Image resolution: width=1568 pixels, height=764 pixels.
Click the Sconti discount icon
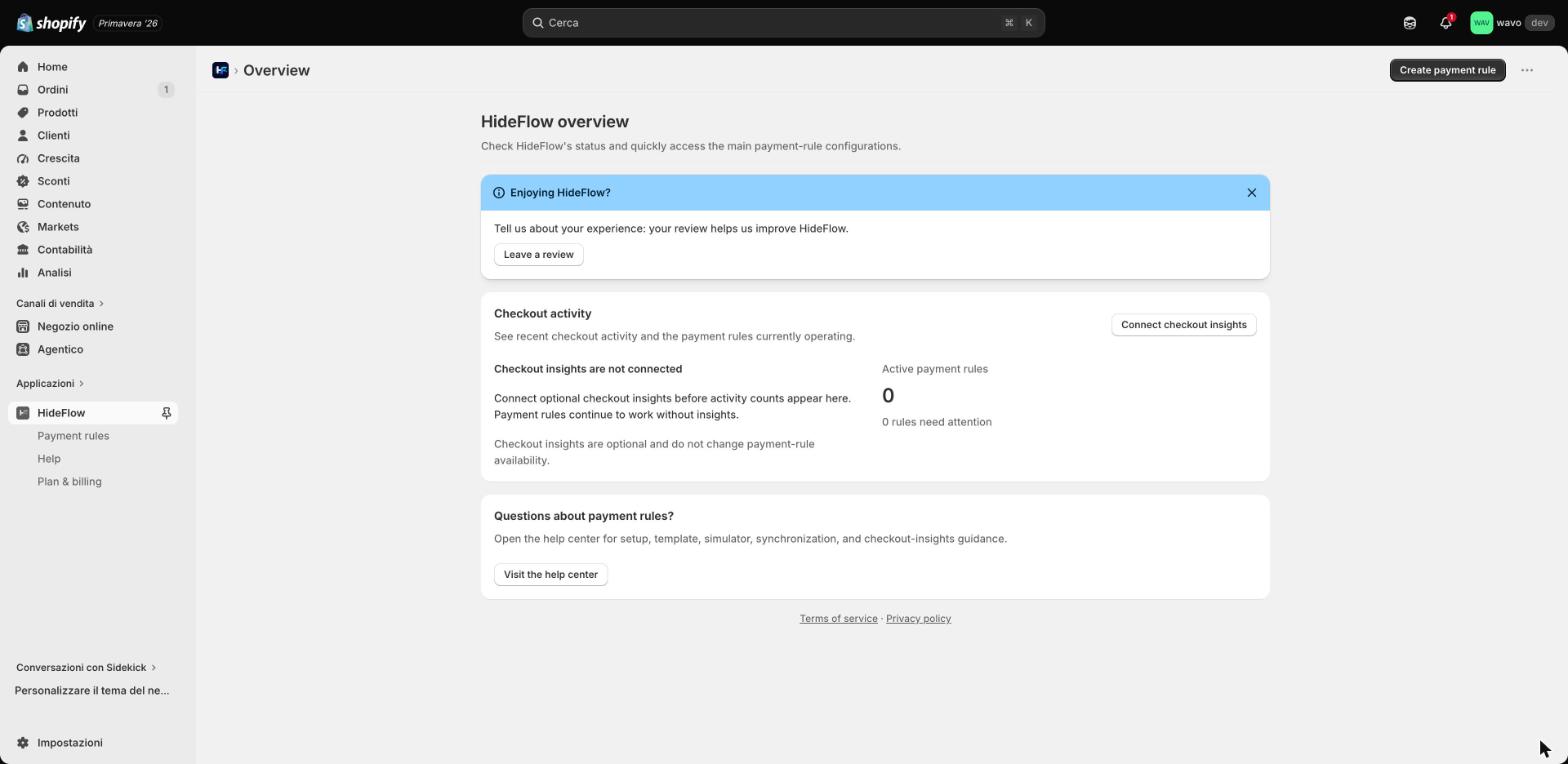click(x=23, y=182)
